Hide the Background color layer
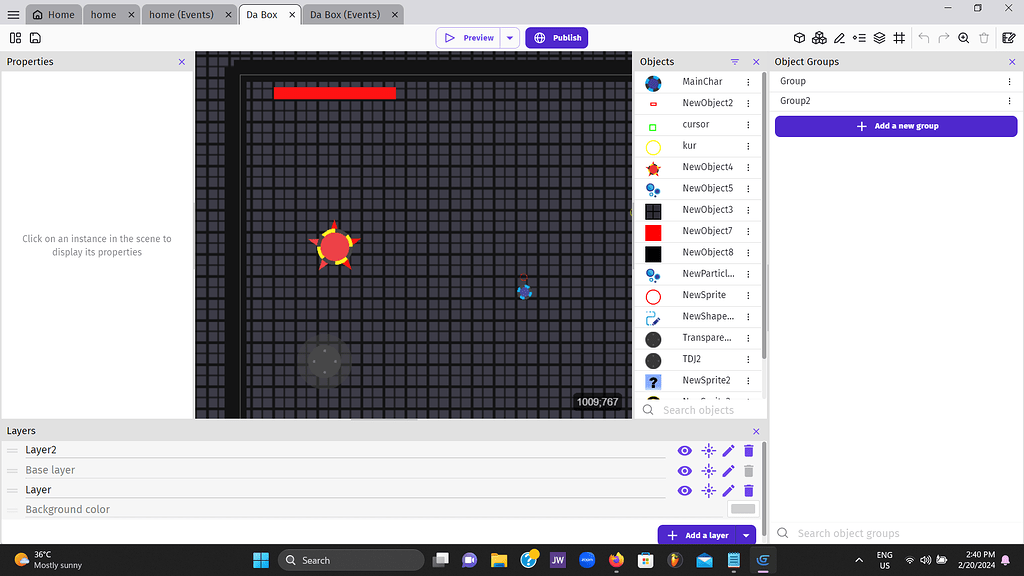1024x576 pixels. pyautogui.click(x=684, y=509)
